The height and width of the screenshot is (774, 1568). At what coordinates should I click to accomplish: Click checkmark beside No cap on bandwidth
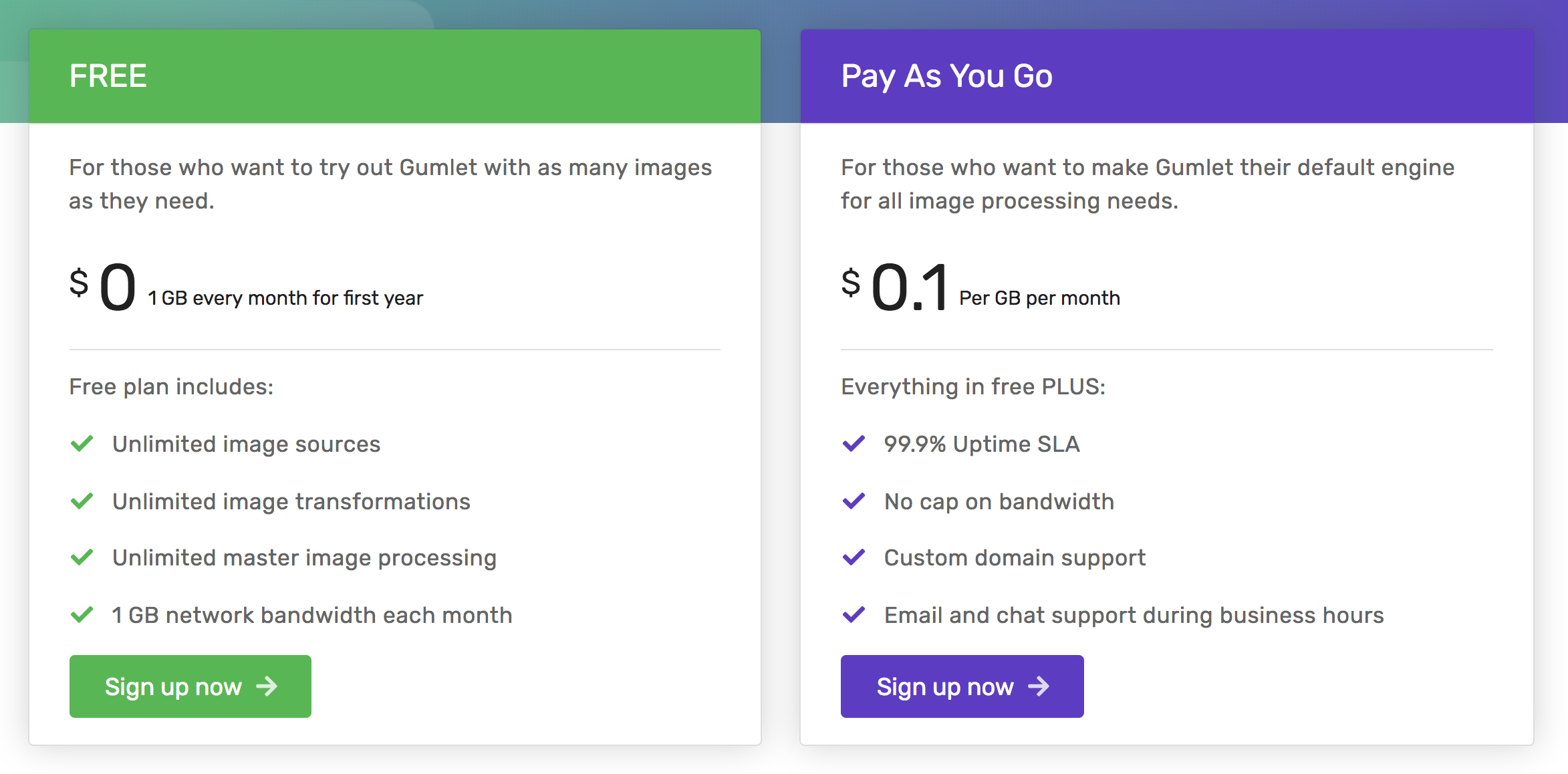pyautogui.click(x=854, y=501)
